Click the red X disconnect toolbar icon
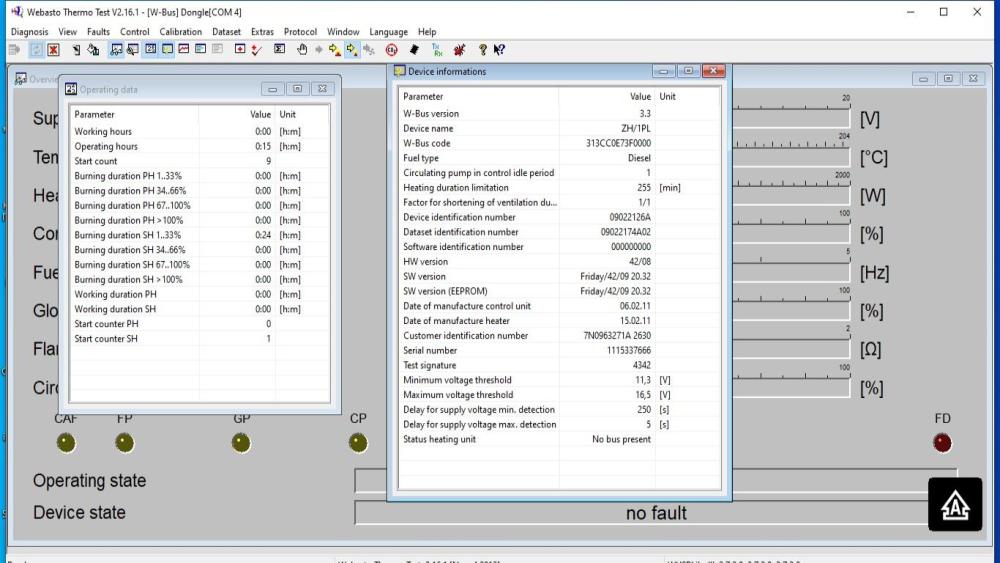Screen dimensions: 1000x563 pos(53,50)
